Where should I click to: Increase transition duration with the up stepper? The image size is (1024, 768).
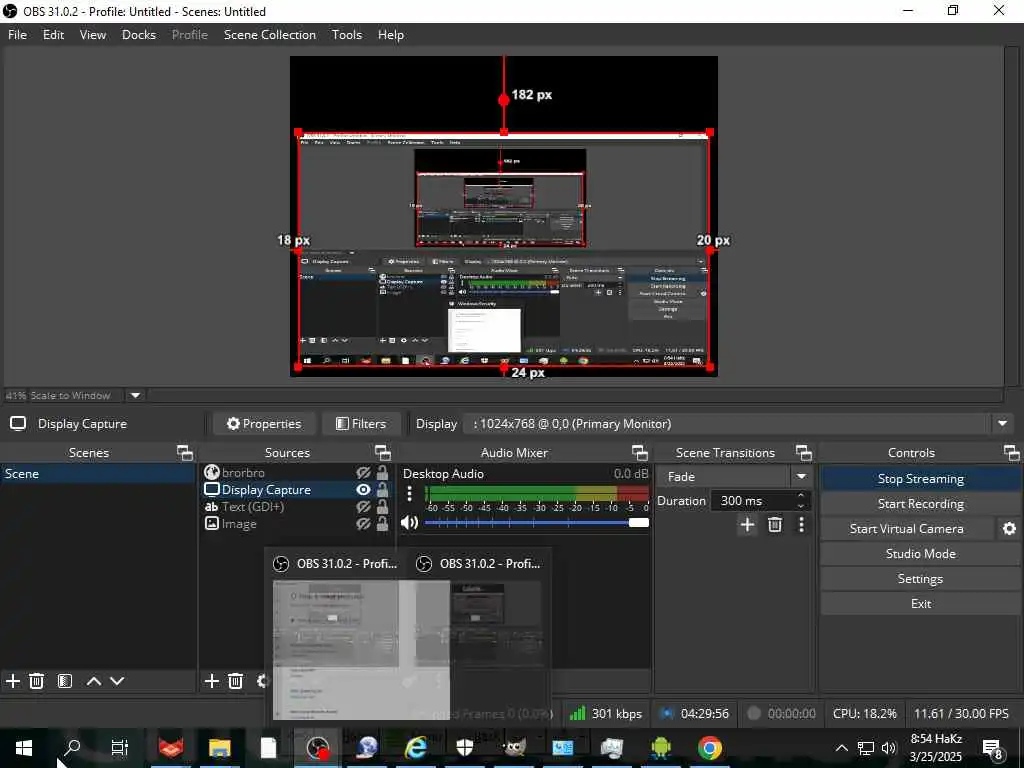pyautogui.click(x=801, y=496)
